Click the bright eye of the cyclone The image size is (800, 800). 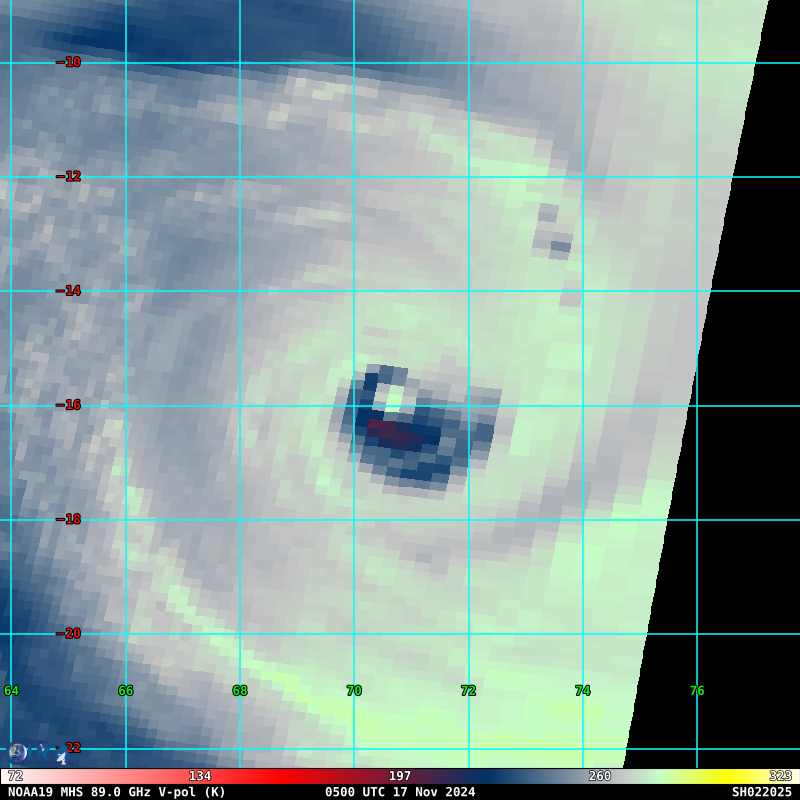tap(393, 397)
